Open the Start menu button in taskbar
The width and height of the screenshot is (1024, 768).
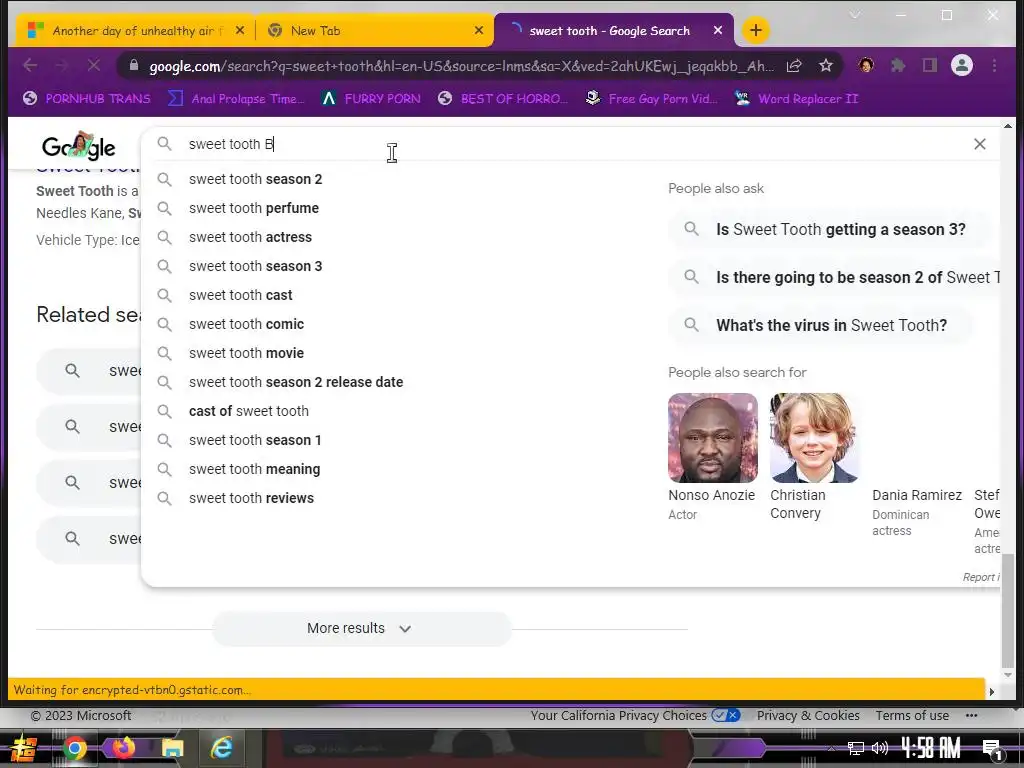(24, 748)
